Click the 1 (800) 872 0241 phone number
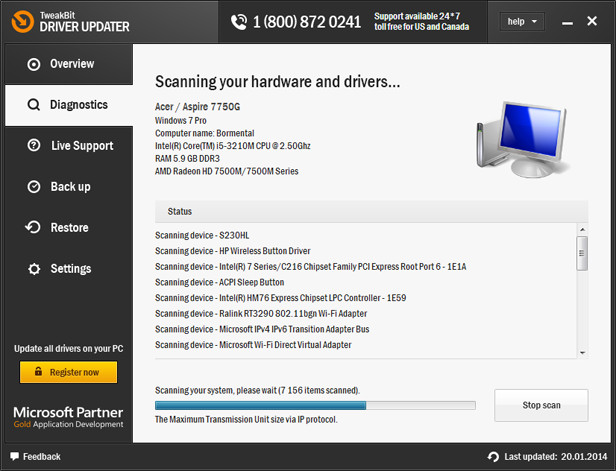Viewport: 616px width, 471px height. click(x=307, y=22)
